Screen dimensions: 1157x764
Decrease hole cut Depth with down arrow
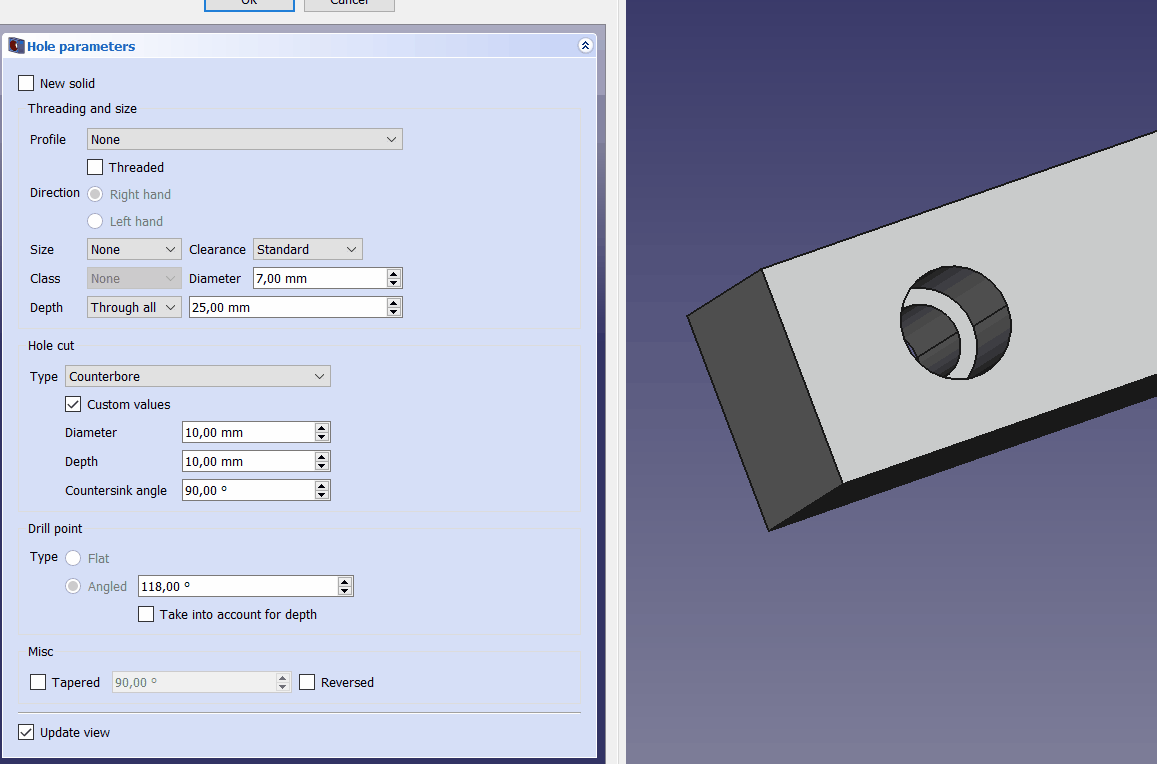coord(322,467)
